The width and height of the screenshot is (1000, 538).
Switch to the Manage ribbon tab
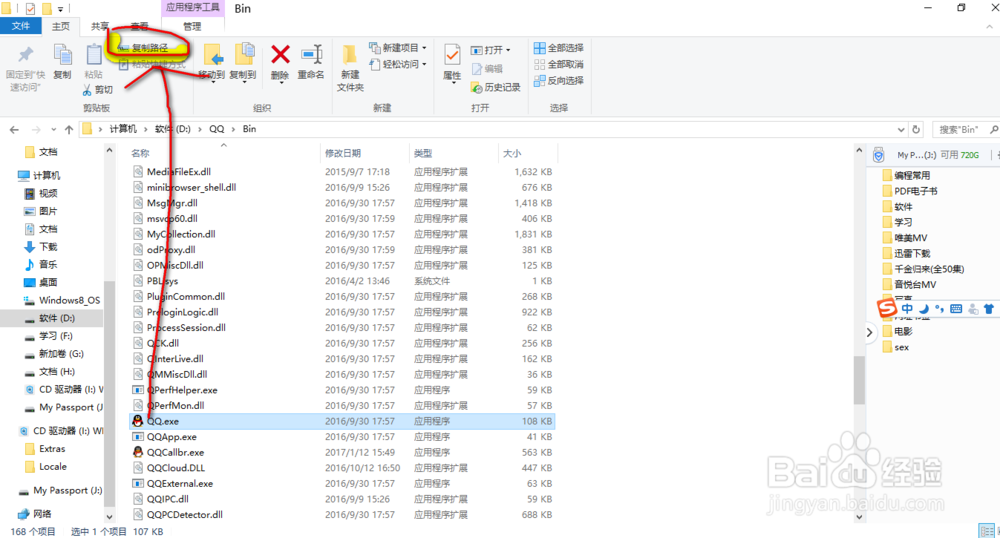tap(192, 26)
